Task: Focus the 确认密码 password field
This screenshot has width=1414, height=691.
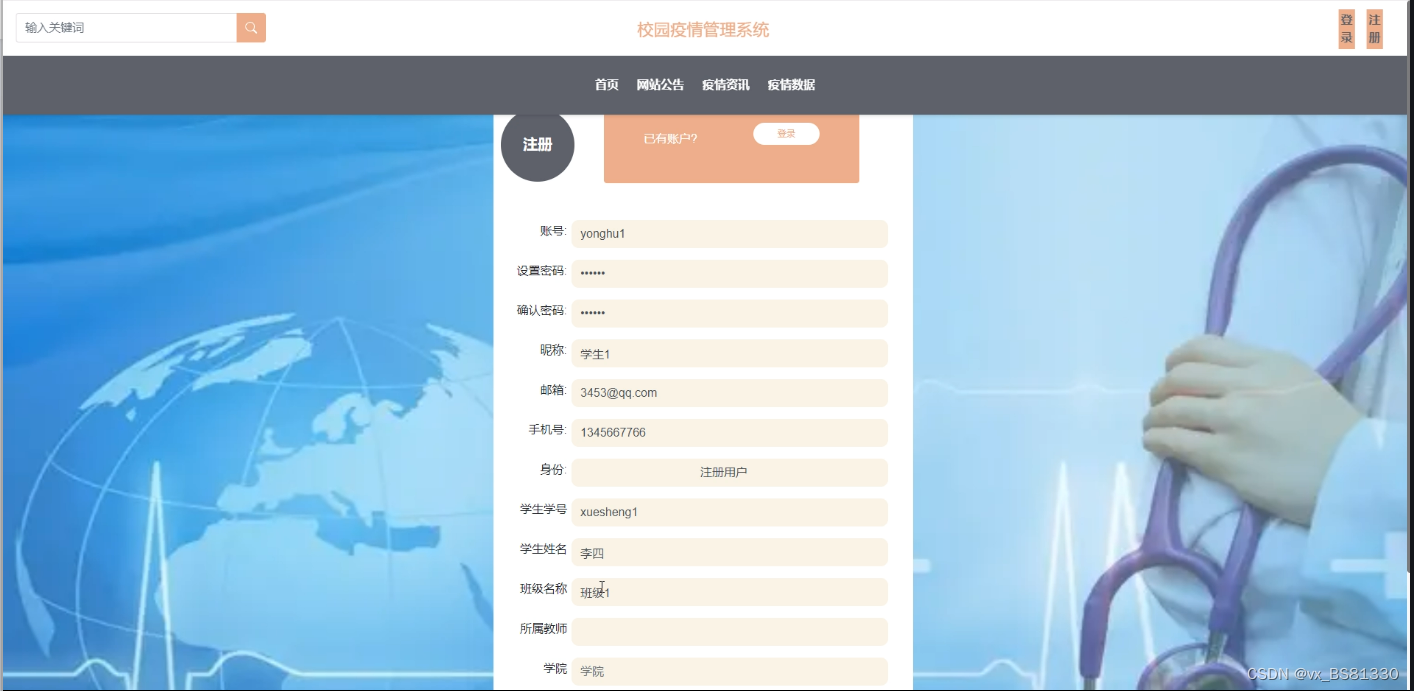Action: click(730, 313)
